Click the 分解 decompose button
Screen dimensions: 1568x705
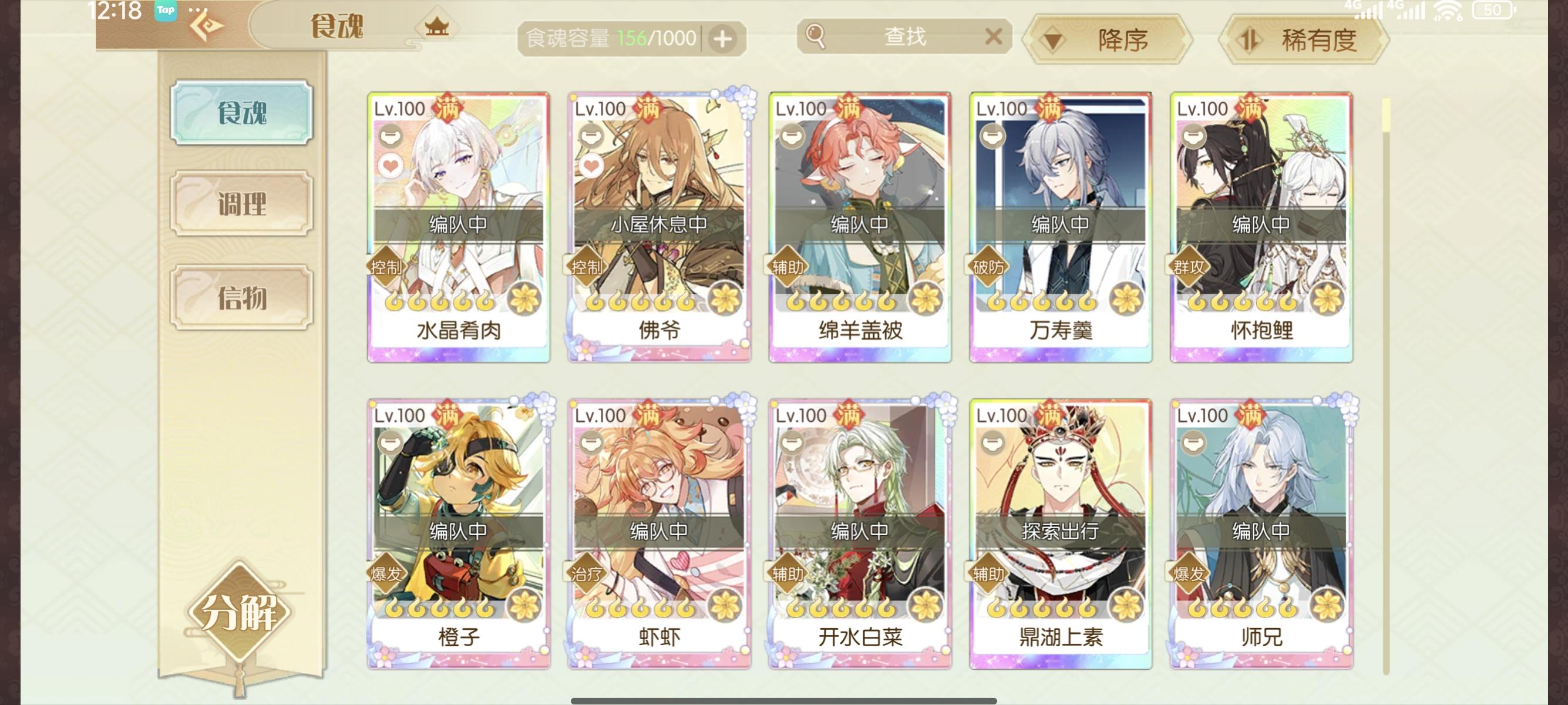238,612
